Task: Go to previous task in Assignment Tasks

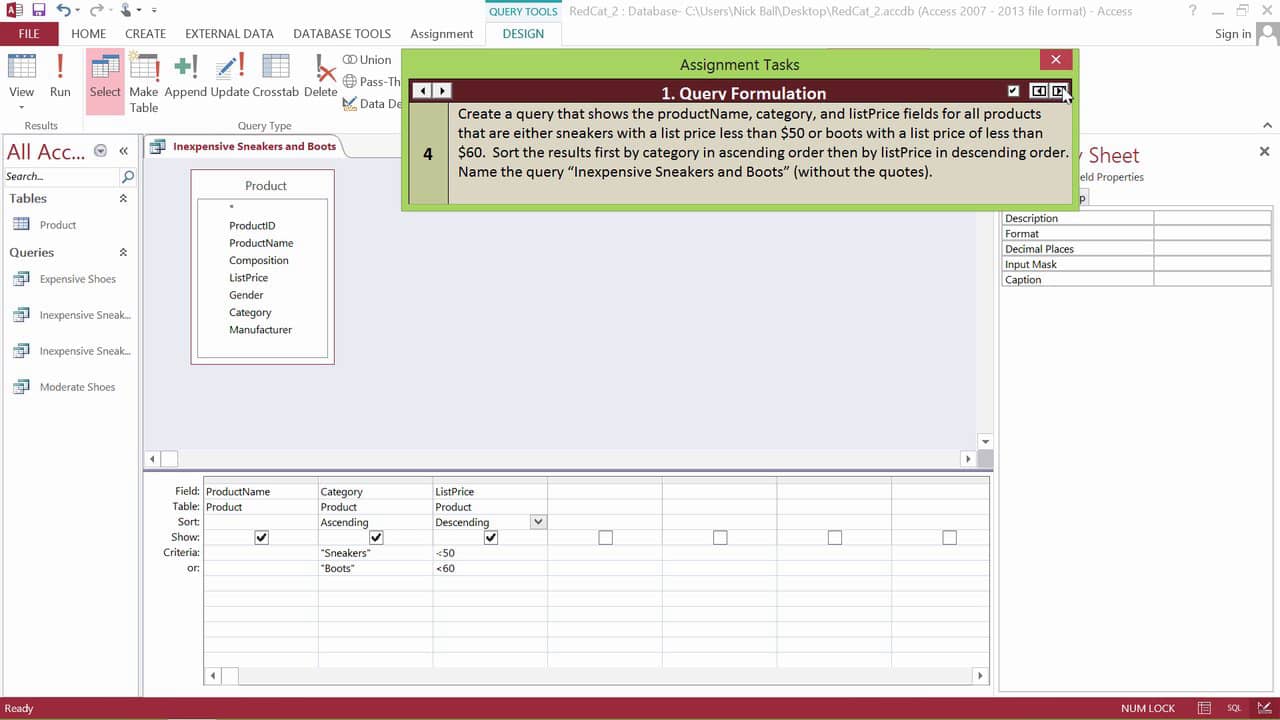Action: pos(422,91)
